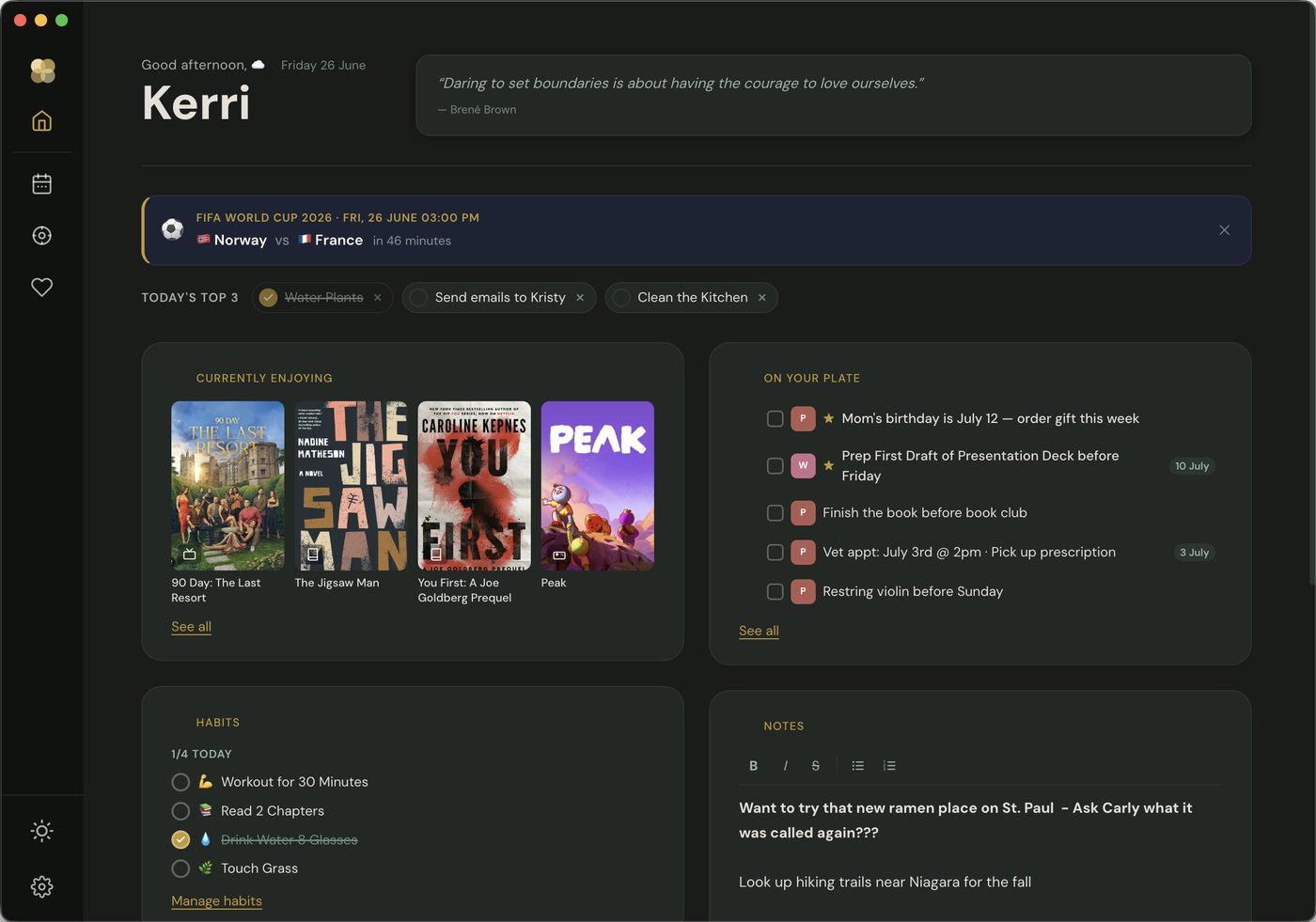
Task: Click the app logo at sidebar top
Action: click(42, 70)
